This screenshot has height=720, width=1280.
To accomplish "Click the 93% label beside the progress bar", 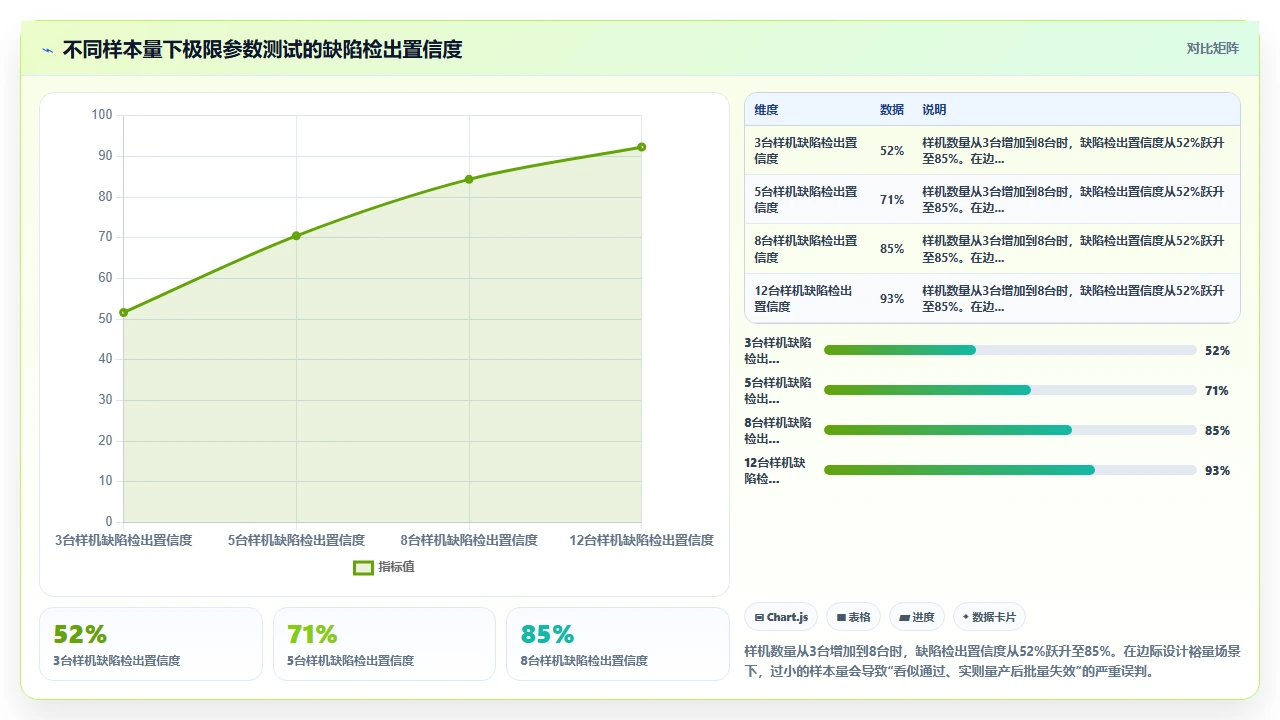I will (1217, 470).
